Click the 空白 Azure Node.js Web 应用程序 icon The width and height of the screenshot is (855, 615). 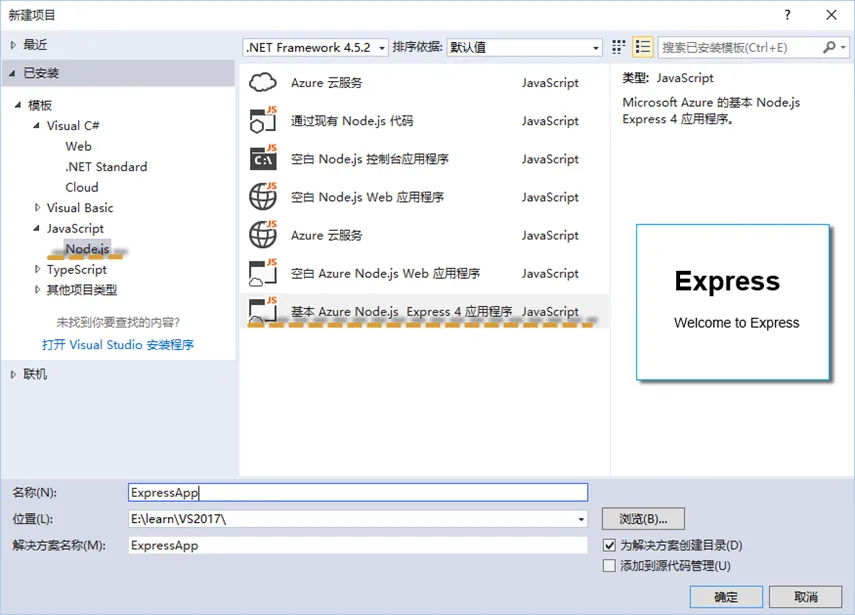pyautogui.click(x=263, y=273)
